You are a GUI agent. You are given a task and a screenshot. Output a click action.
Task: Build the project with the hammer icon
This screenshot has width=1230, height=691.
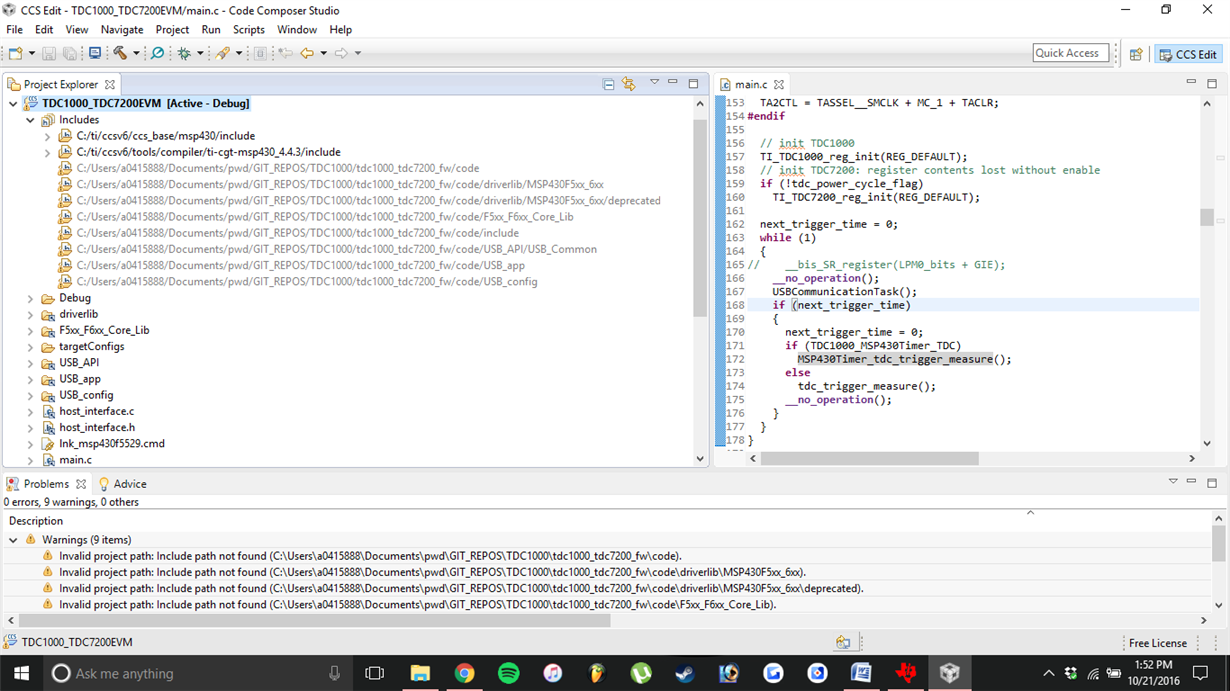tap(120, 53)
